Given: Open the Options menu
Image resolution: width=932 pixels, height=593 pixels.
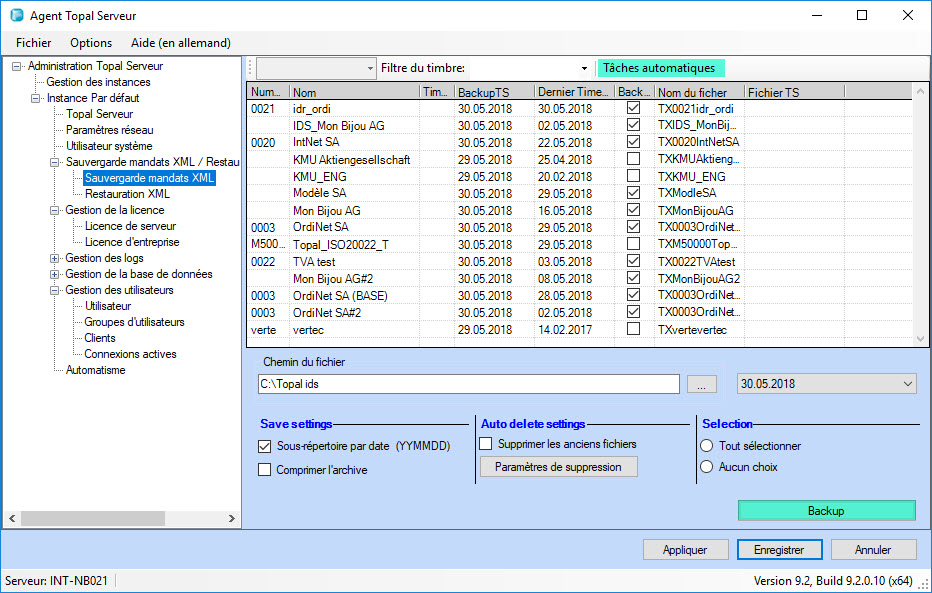Looking at the screenshot, I should pos(91,43).
